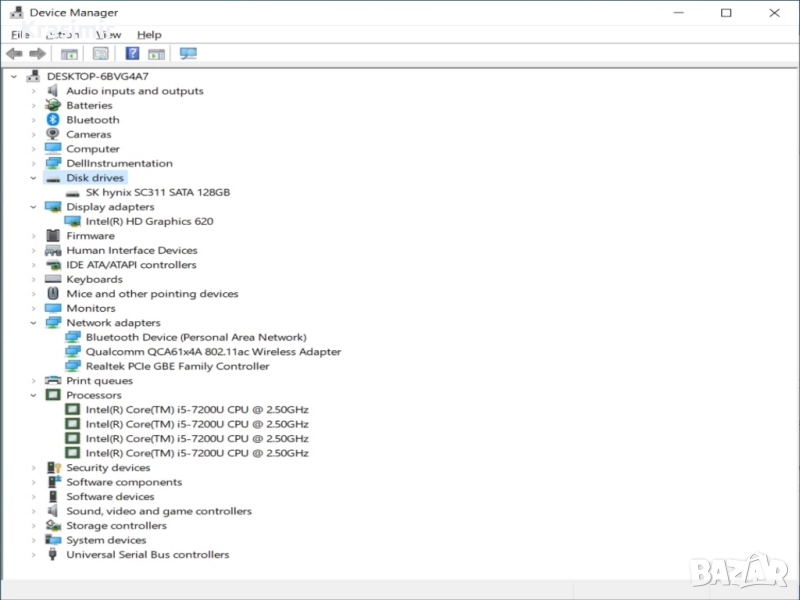Collapse the Network adapters category
Image resolution: width=800 pixels, height=600 pixels.
click(33, 323)
